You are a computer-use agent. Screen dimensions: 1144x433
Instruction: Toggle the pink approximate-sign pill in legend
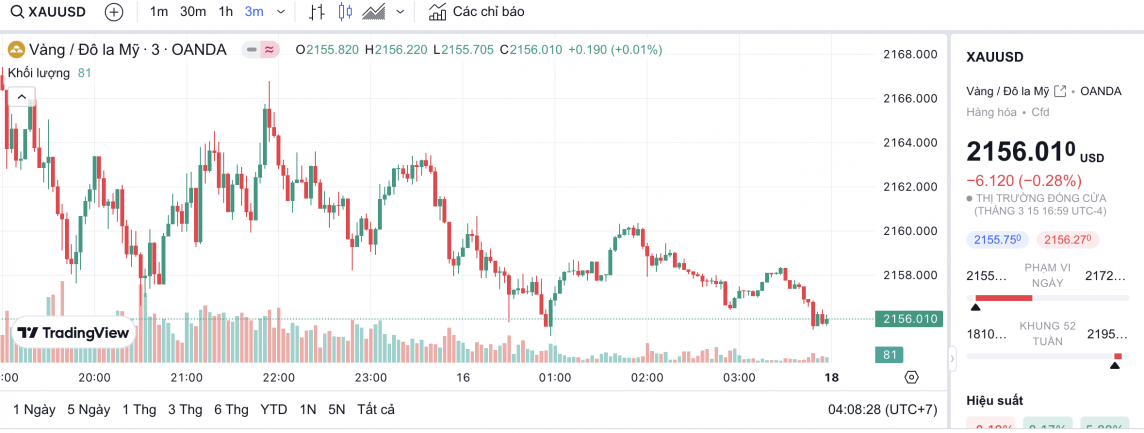(x=269, y=49)
